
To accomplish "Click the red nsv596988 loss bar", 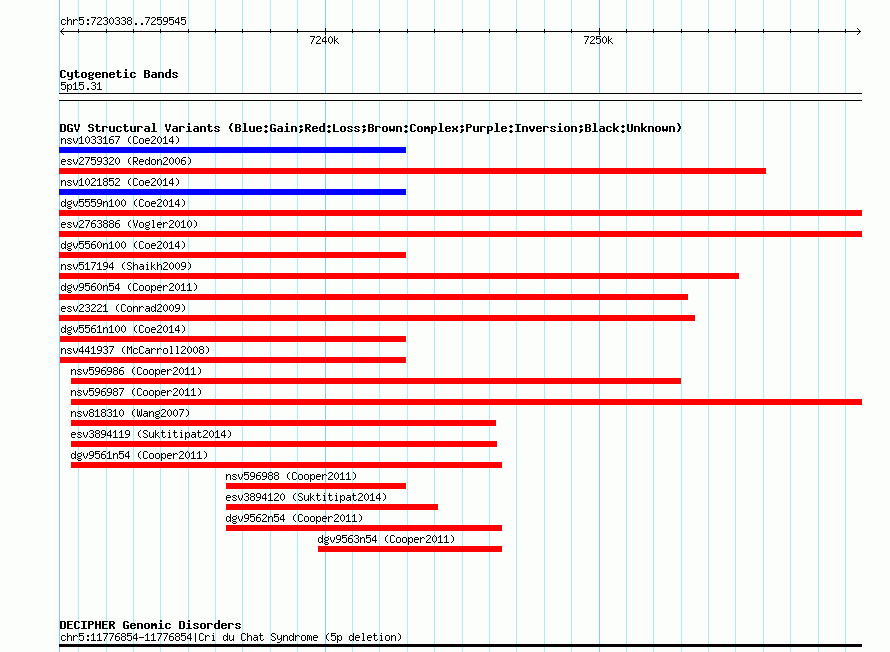I will pos(316,486).
